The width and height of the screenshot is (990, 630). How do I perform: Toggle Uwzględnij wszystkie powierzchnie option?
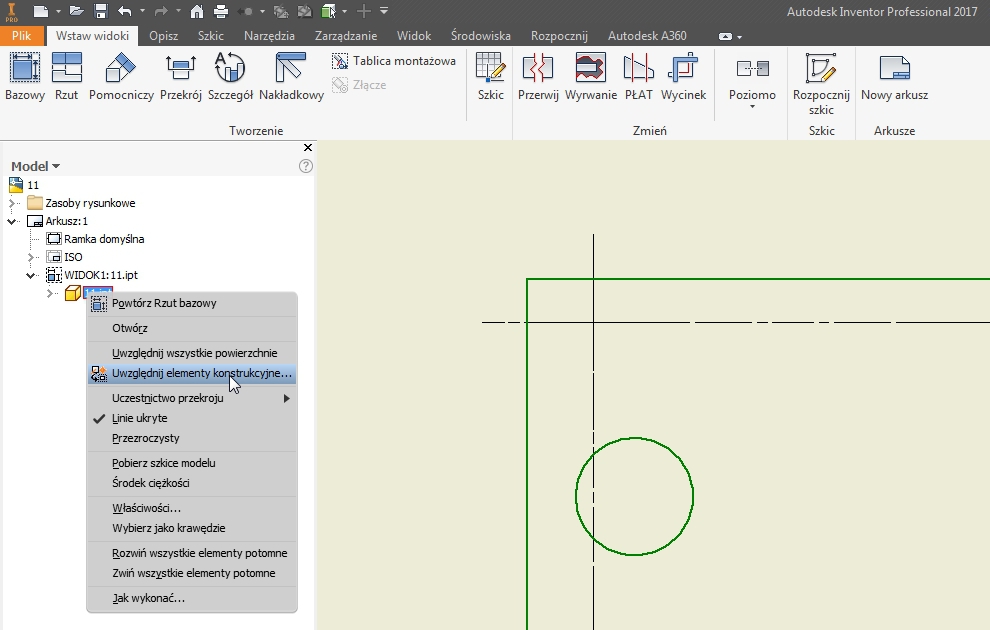[x=192, y=353]
